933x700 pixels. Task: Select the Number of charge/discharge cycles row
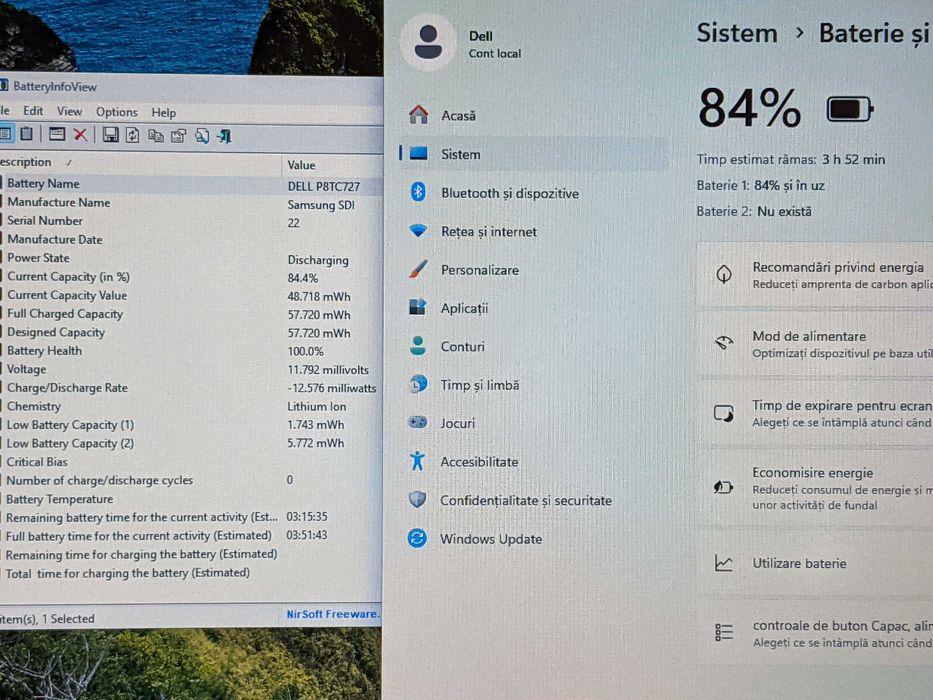pos(191,480)
